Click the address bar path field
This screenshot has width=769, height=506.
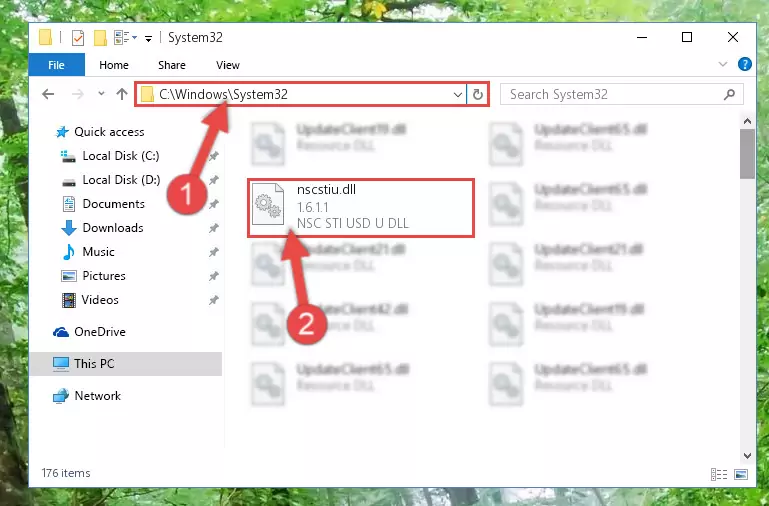click(x=301, y=94)
